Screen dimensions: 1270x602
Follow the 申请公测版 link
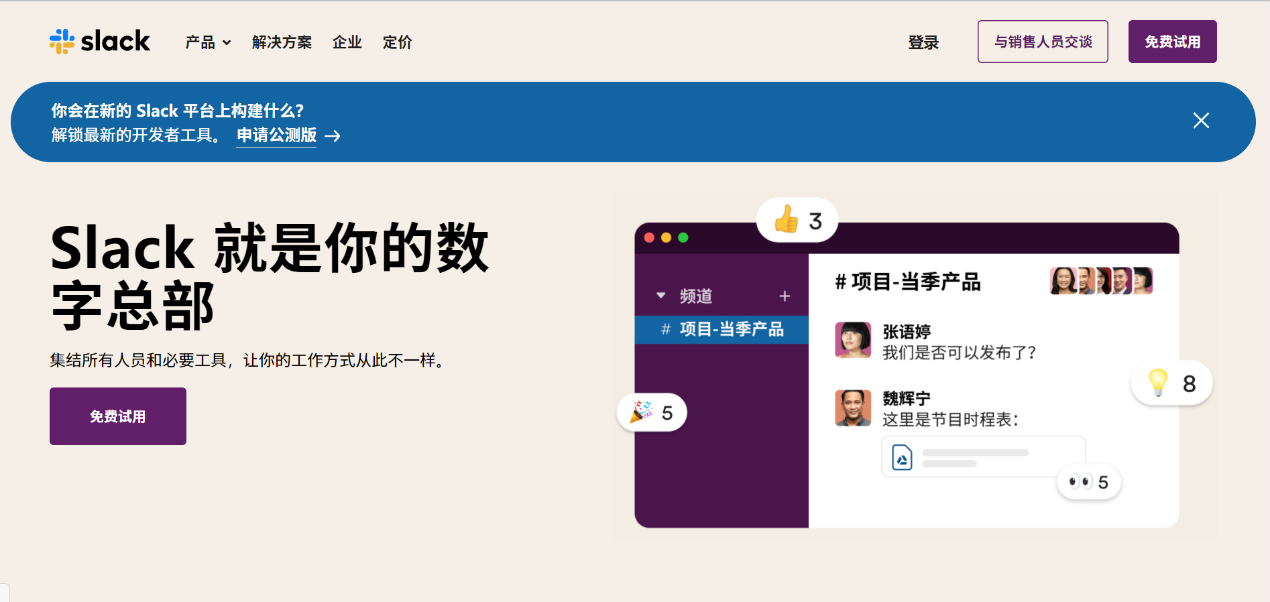pos(276,135)
